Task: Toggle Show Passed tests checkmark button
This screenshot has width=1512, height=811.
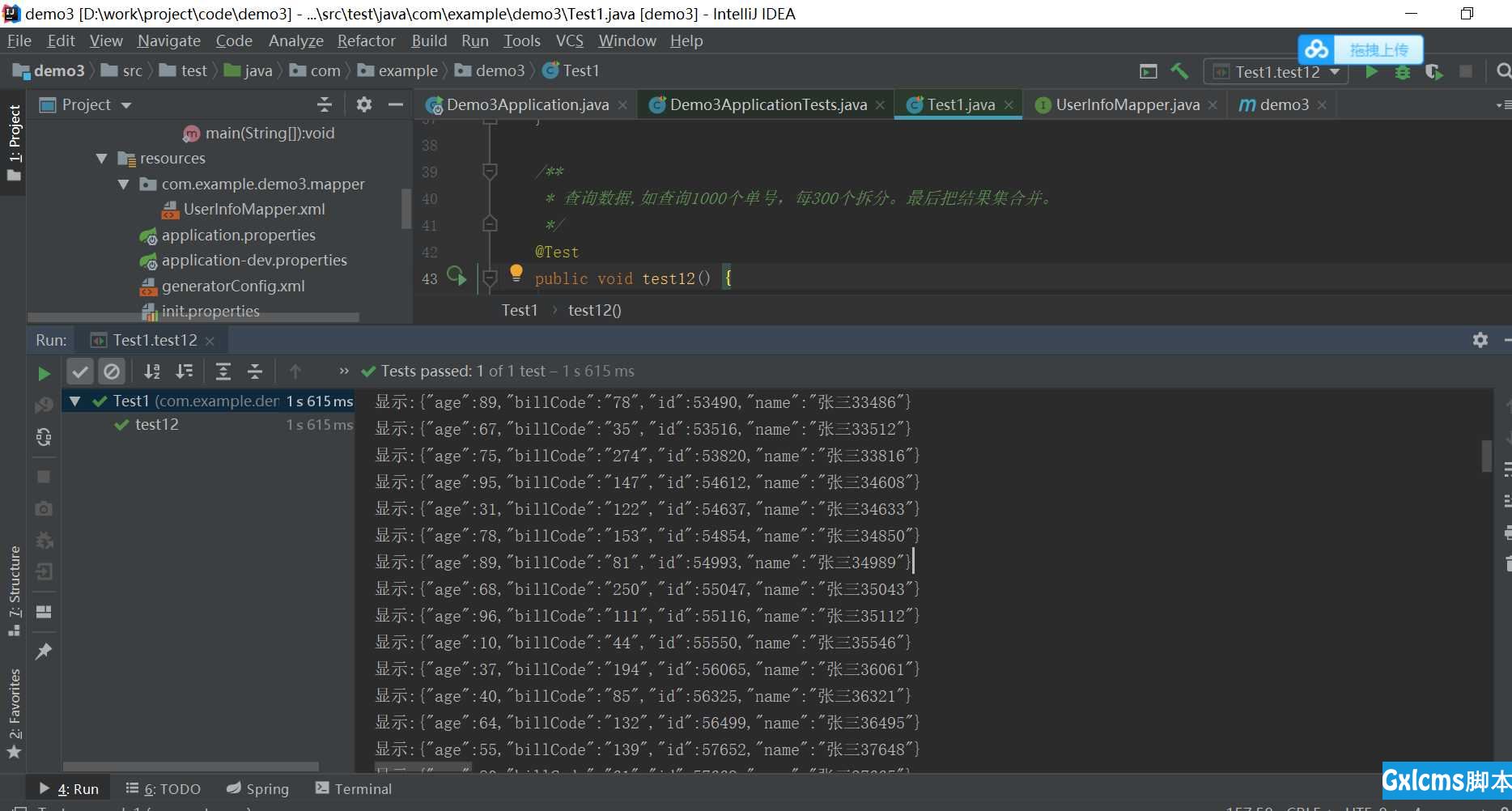Action: (80, 372)
